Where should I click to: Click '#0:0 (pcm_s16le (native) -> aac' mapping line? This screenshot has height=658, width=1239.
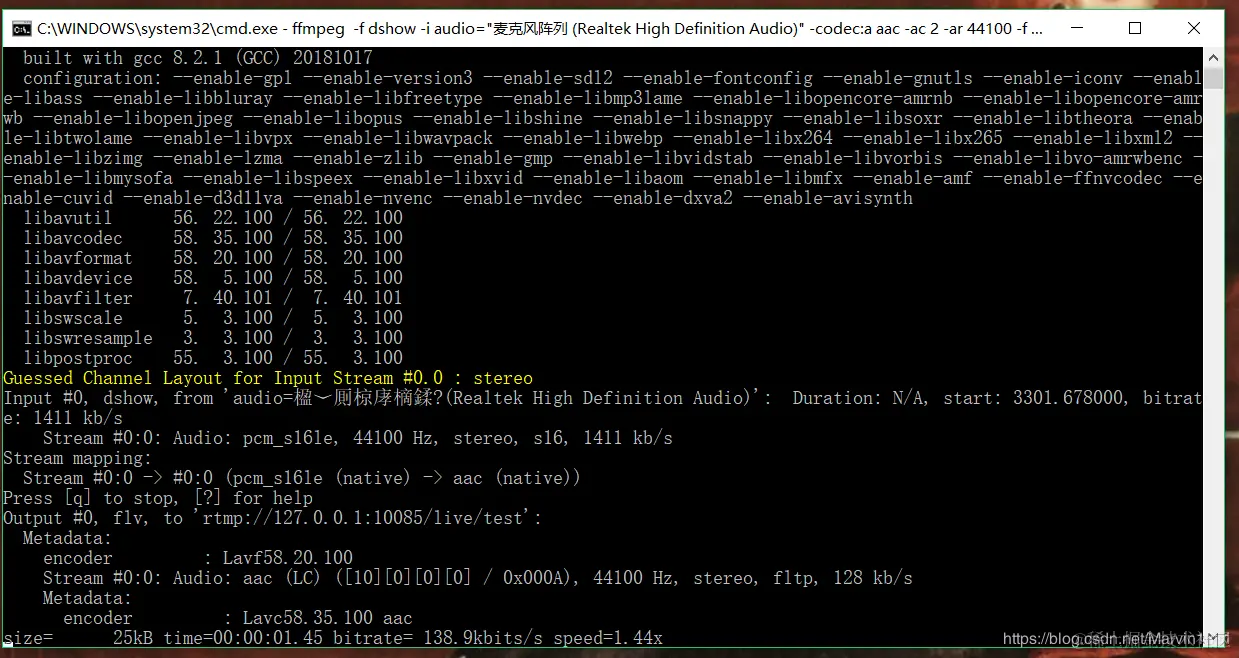tap(302, 478)
